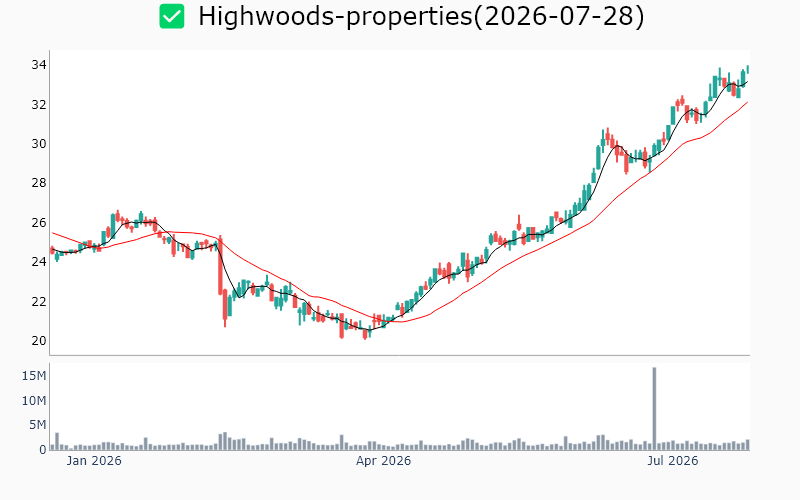800x500 pixels.
Task: Click the Apr 2026 x-axis label
Action: [383, 461]
